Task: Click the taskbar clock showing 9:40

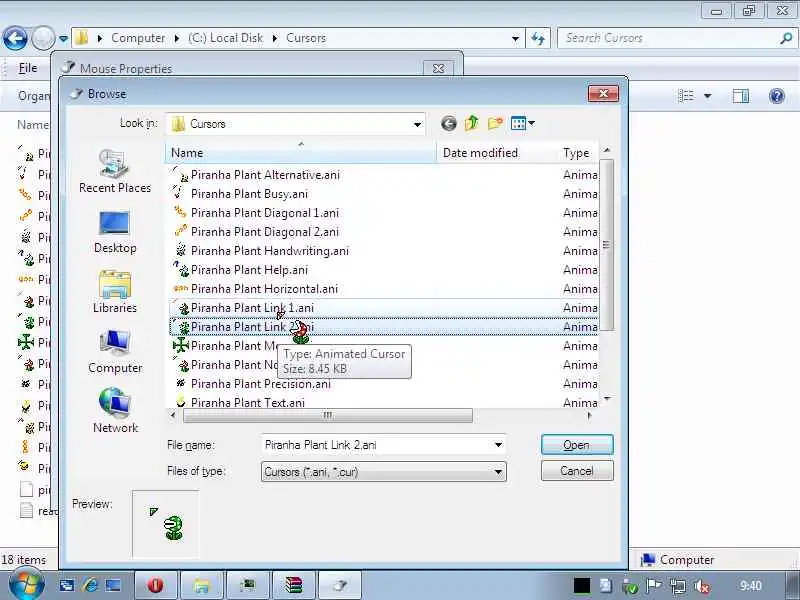Action: [750, 585]
